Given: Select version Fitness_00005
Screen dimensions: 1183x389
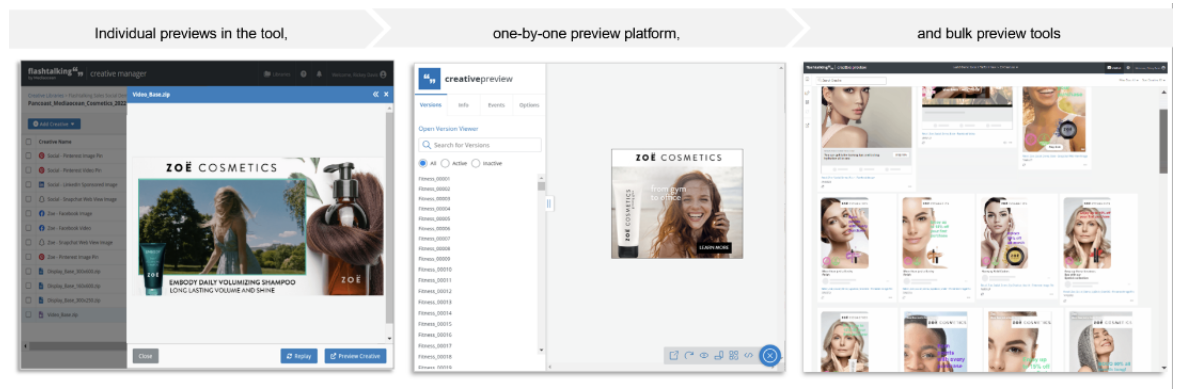Looking at the screenshot, I should click(435, 219).
